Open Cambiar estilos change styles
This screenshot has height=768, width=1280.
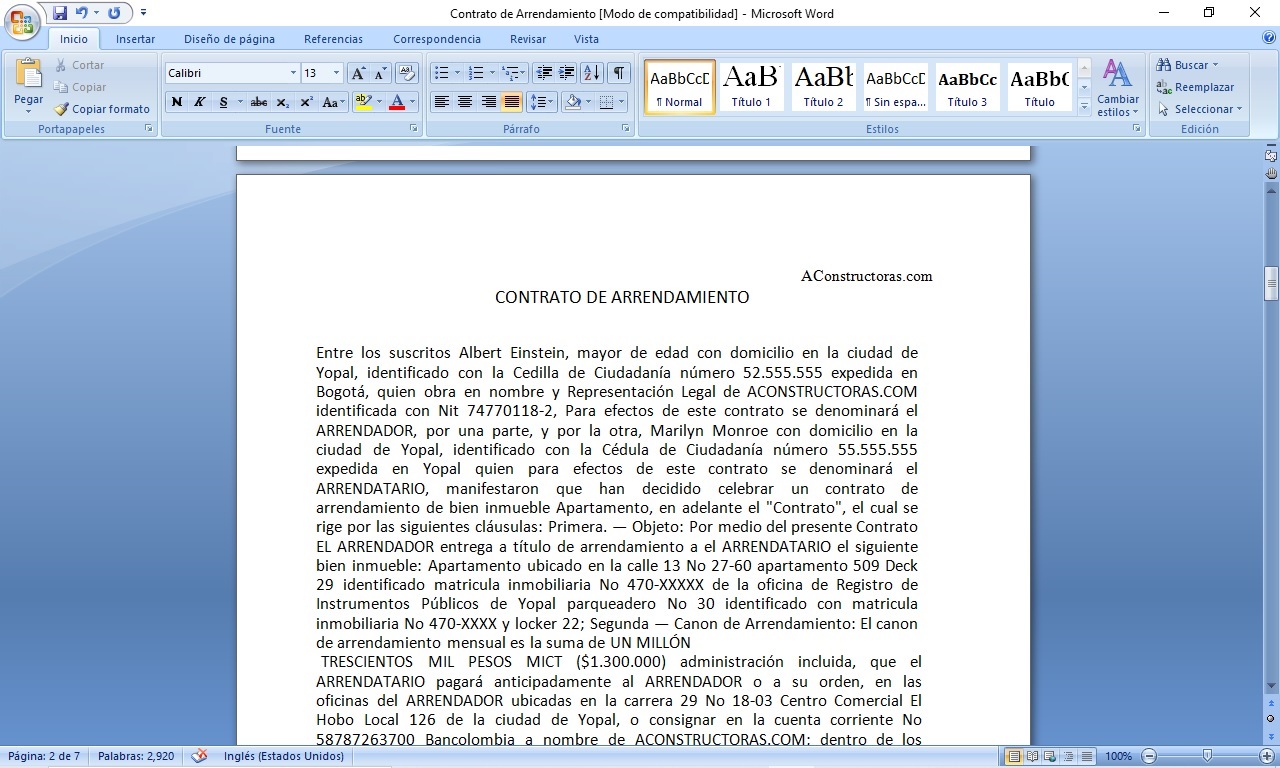[x=1118, y=87]
